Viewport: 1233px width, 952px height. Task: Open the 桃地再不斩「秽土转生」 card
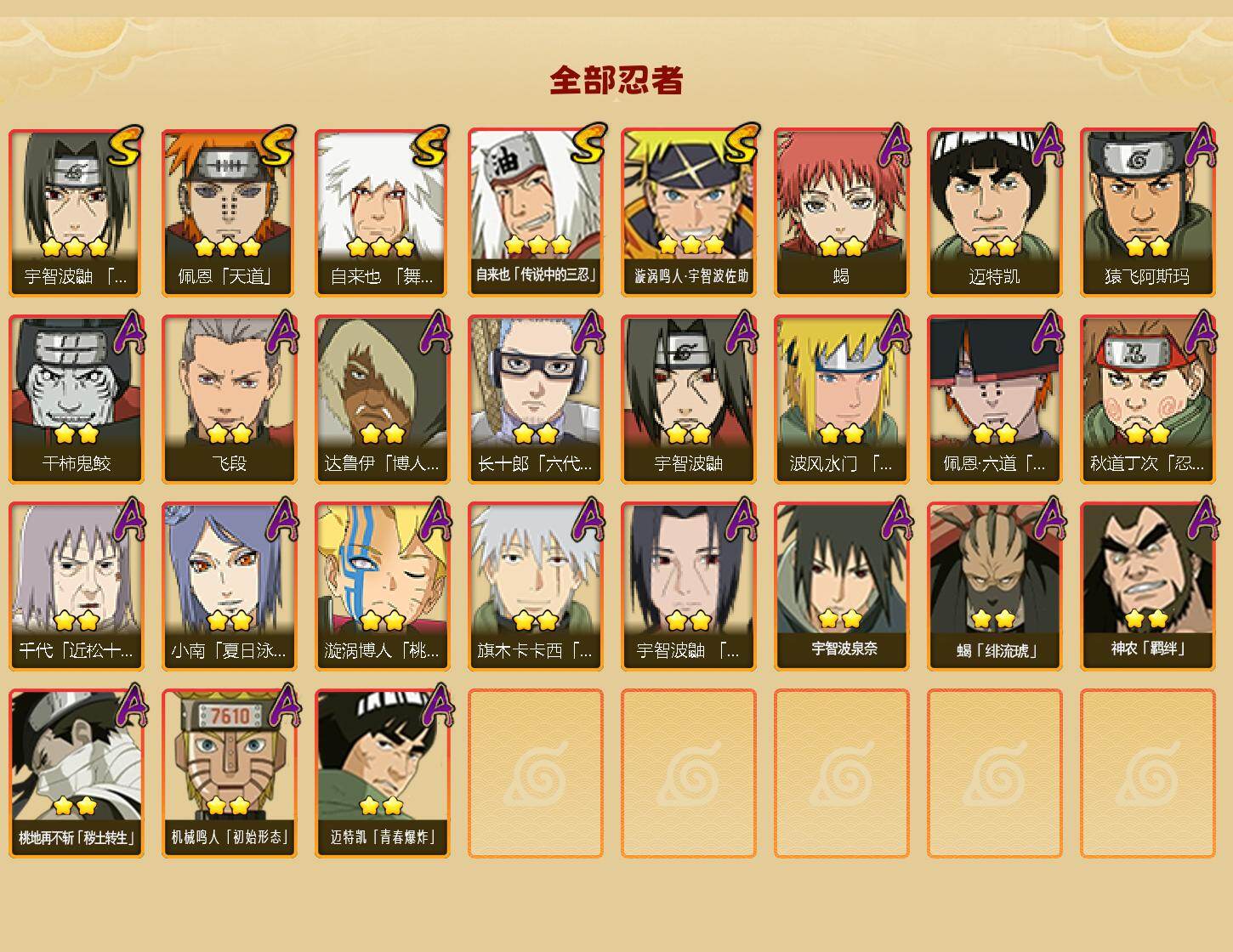click(76, 773)
